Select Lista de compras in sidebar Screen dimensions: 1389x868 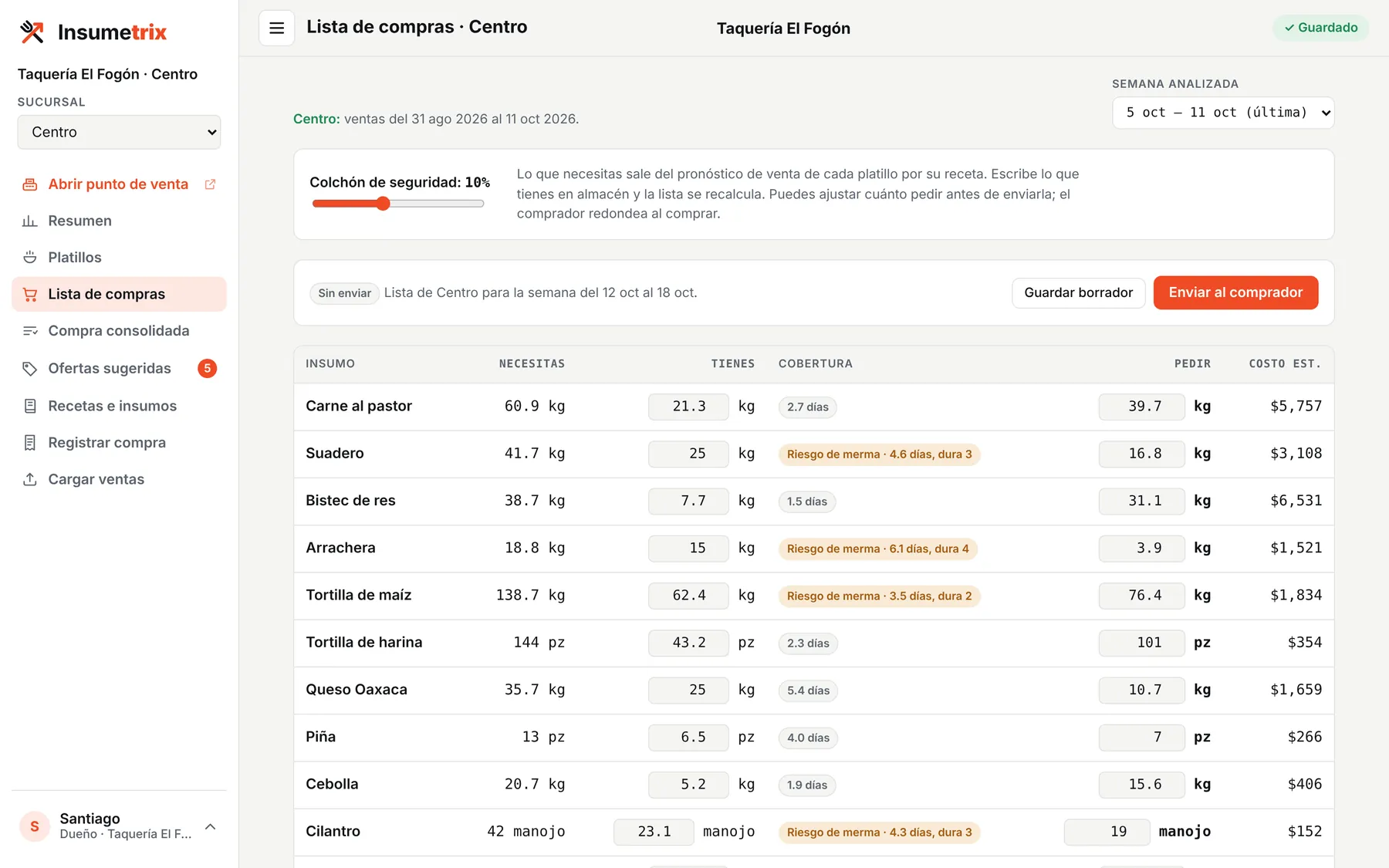(119, 294)
